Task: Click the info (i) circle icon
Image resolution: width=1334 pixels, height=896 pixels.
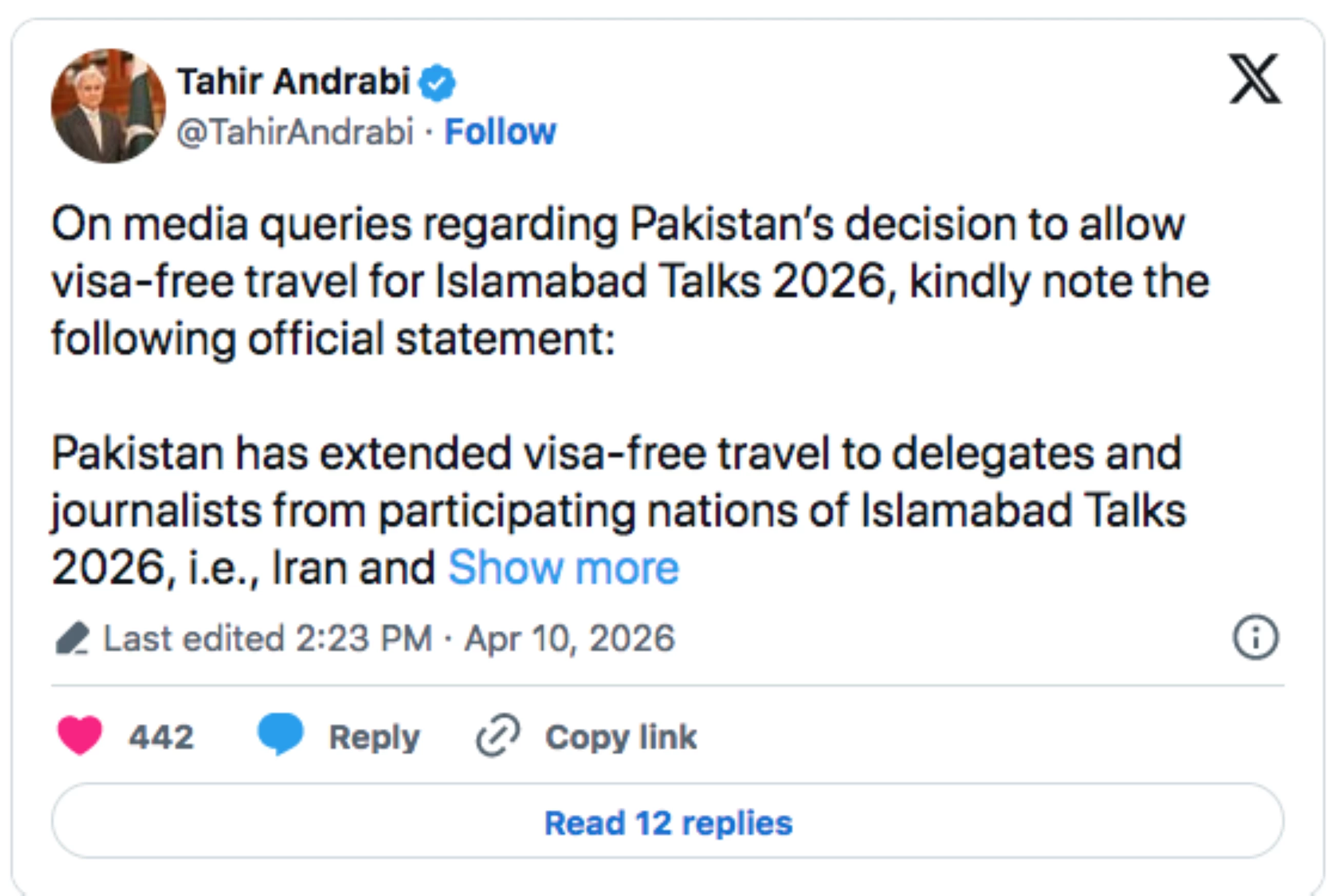Action: click(x=1258, y=636)
